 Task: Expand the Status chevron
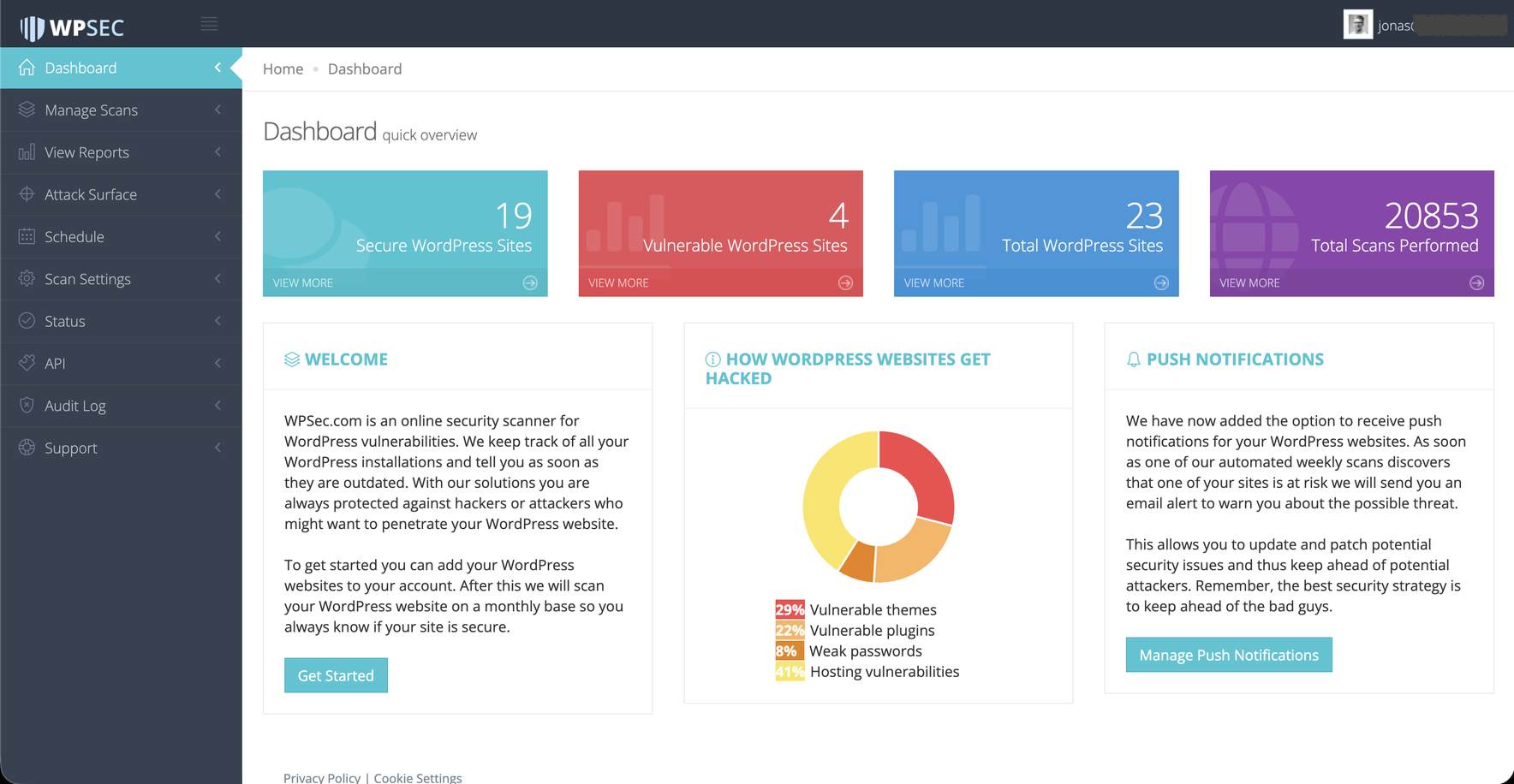point(218,321)
